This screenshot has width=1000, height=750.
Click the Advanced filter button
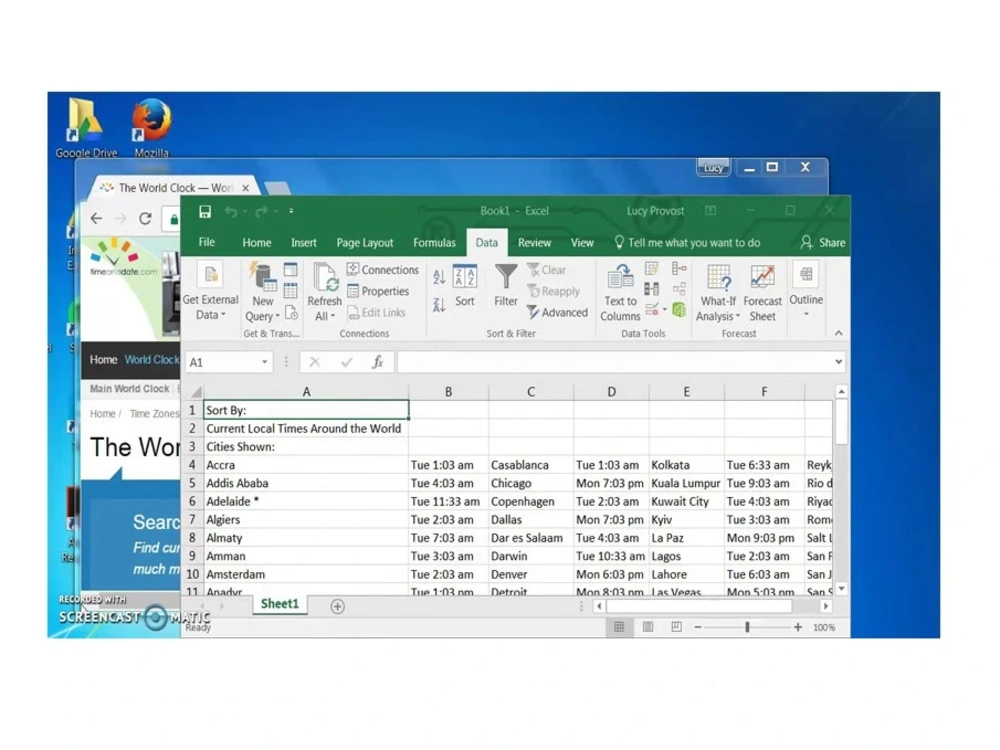(x=557, y=312)
